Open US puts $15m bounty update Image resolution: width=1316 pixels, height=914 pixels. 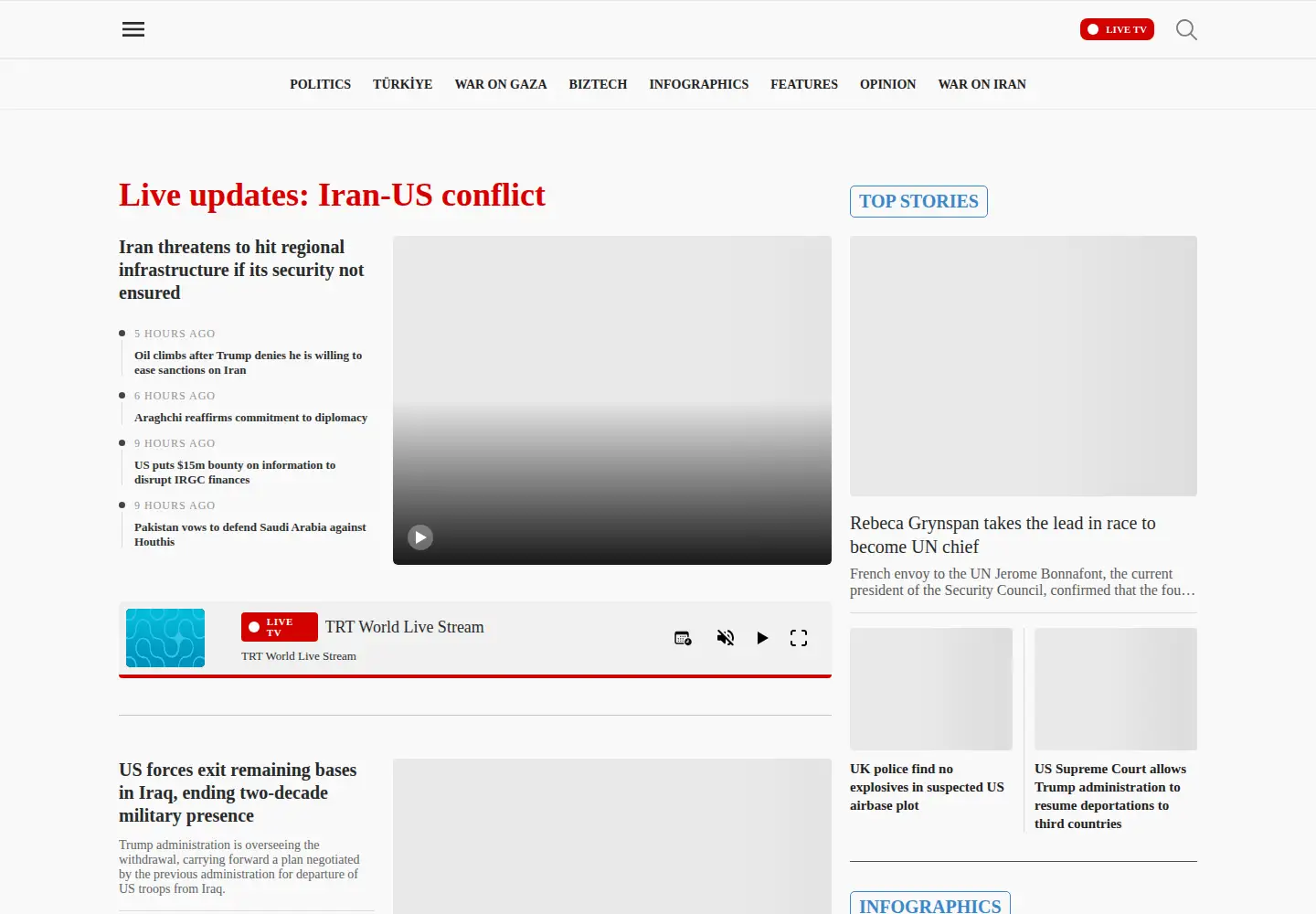[235, 473]
